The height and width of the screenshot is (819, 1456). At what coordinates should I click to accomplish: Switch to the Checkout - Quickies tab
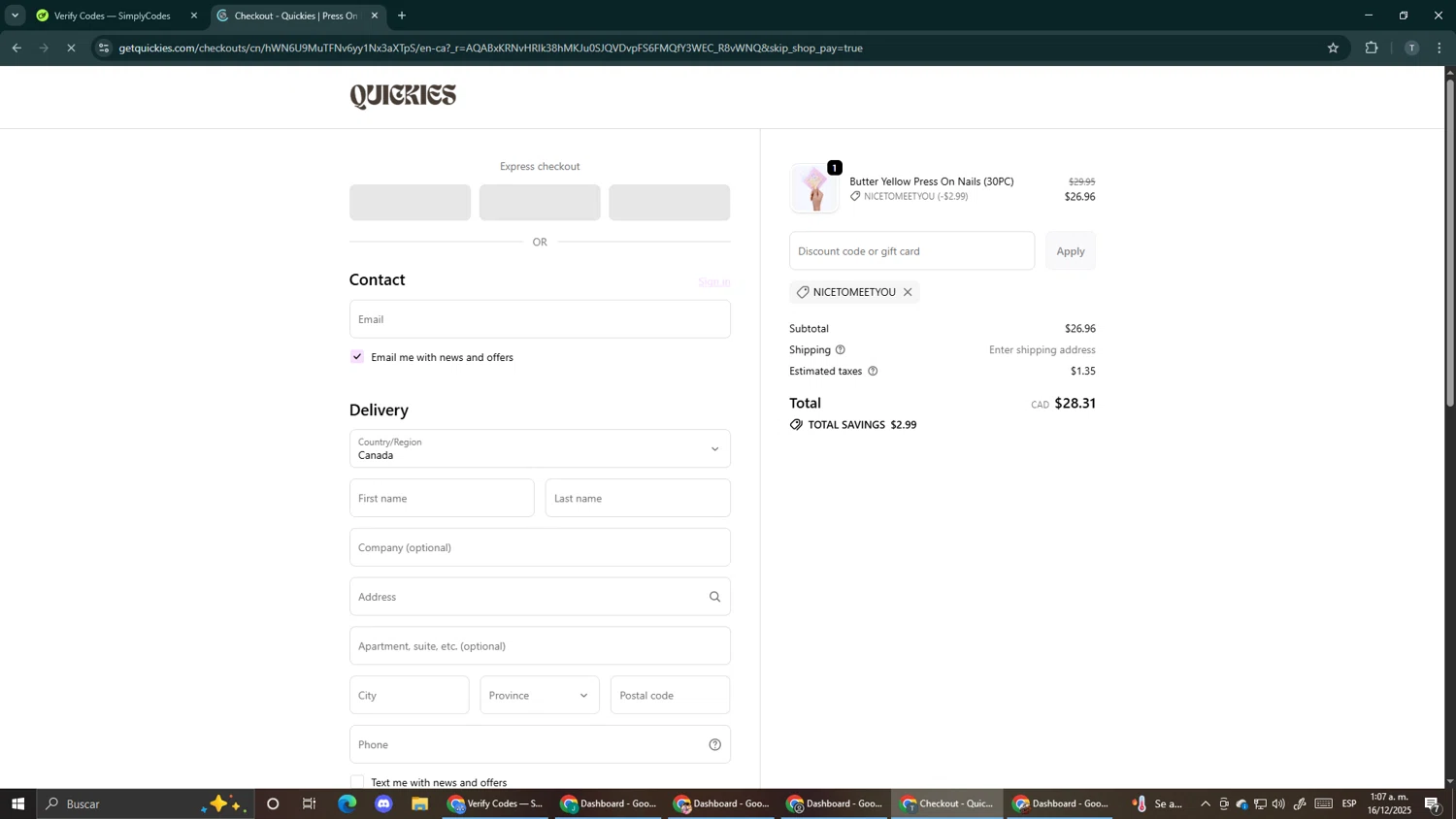click(x=296, y=16)
